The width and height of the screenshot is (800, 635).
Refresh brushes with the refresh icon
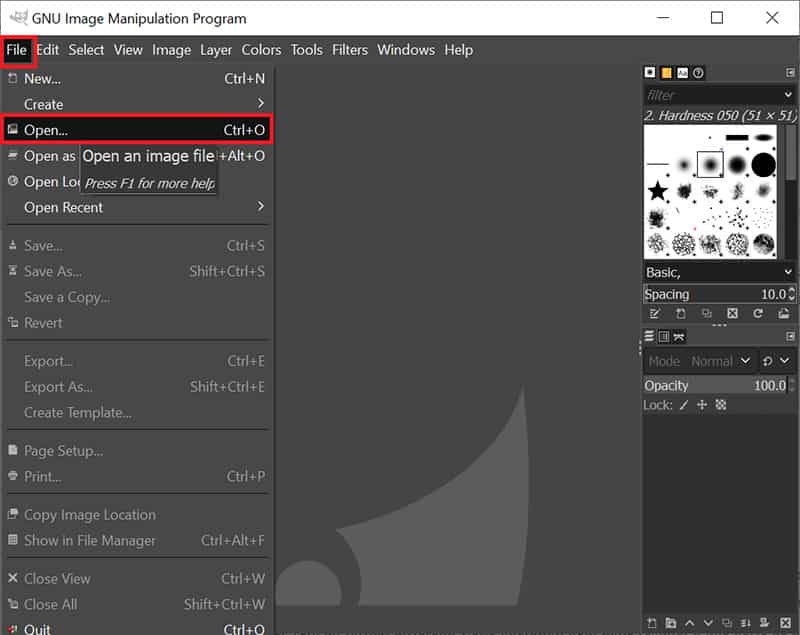pyautogui.click(x=758, y=313)
